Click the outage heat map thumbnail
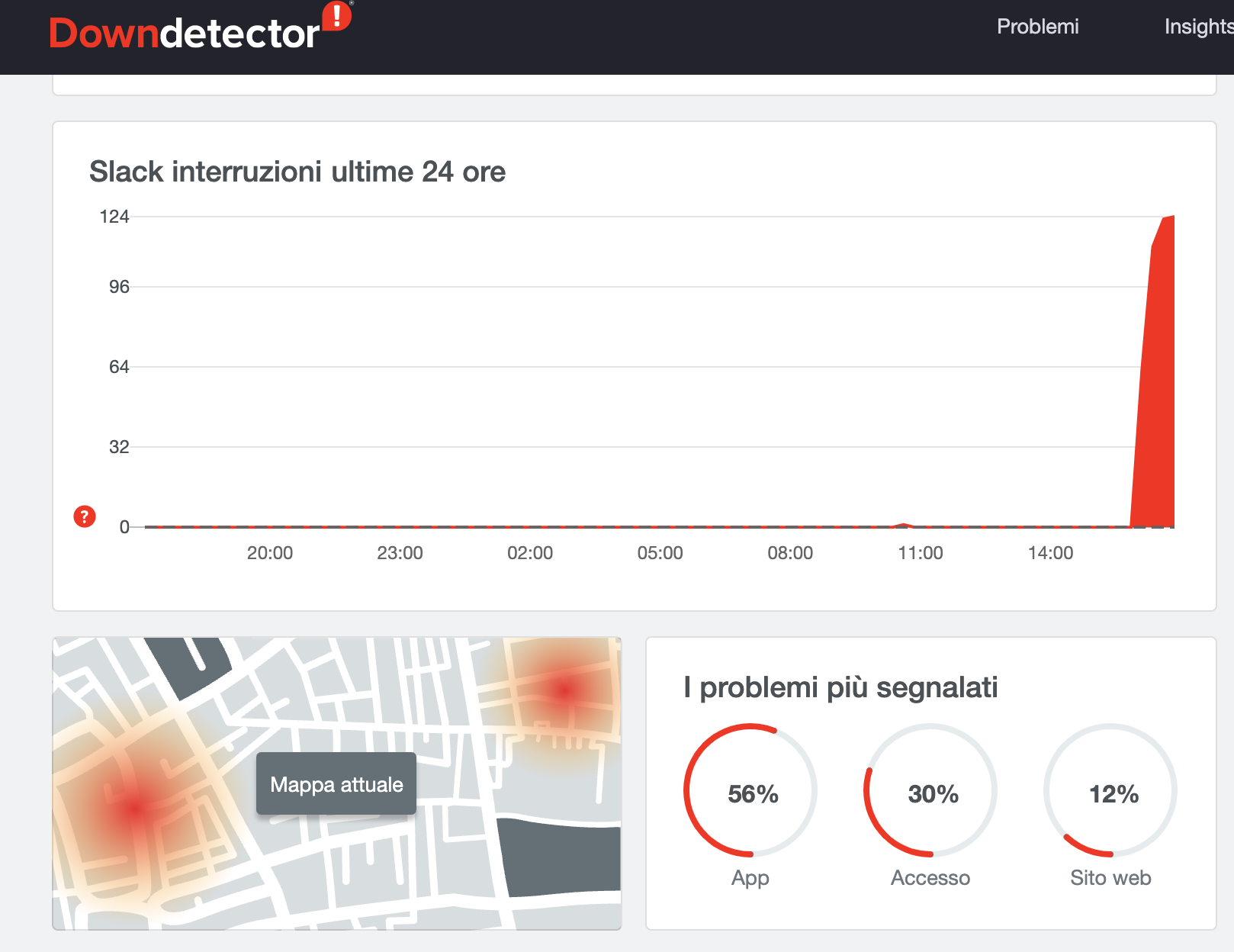1234x952 pixels. coord(336,783)
